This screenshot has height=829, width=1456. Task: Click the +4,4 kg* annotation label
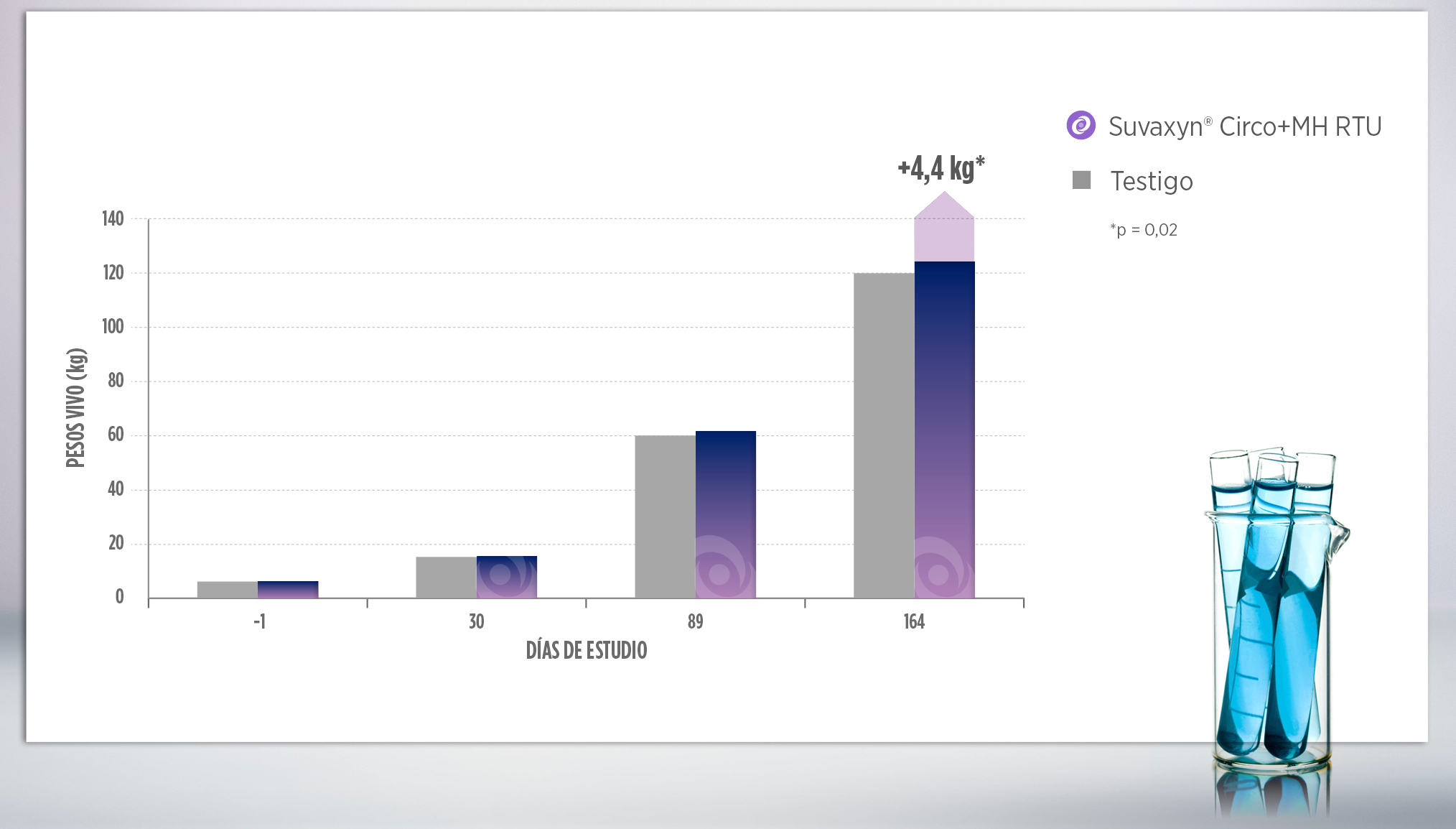[941, 169]
